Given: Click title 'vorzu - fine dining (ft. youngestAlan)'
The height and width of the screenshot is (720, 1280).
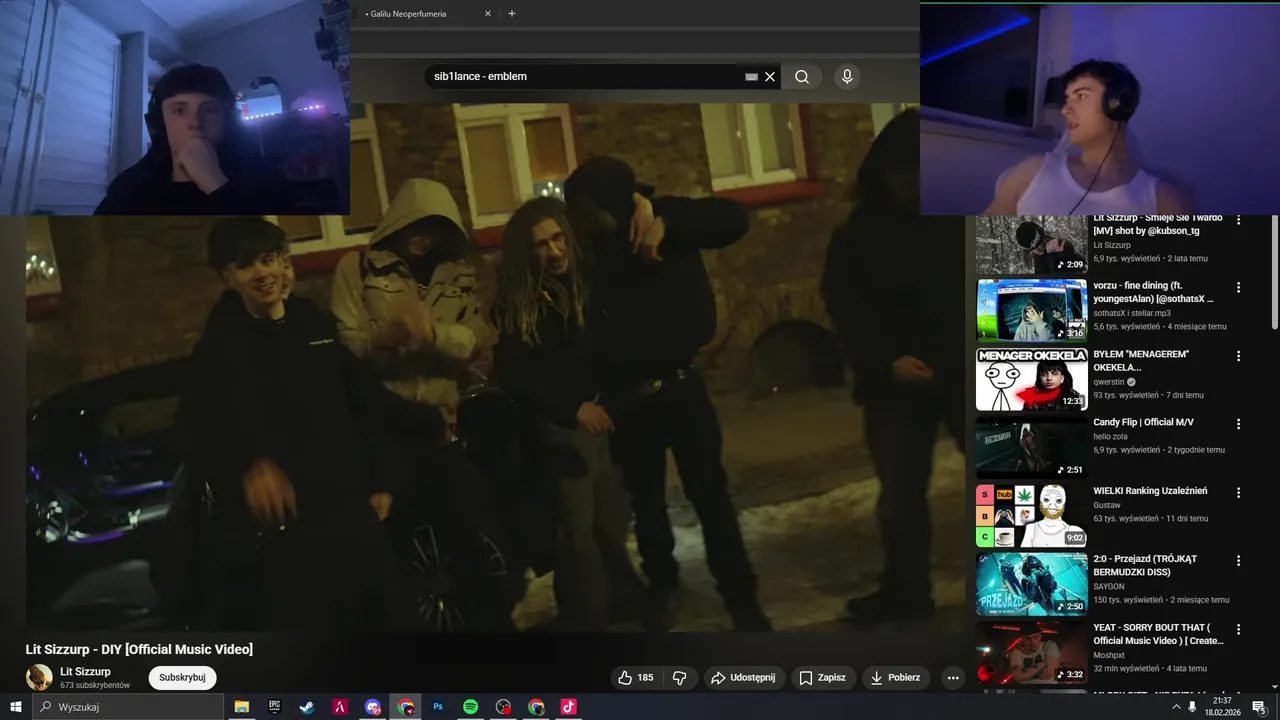Looking at the screenshot, I should point(1153,292).
